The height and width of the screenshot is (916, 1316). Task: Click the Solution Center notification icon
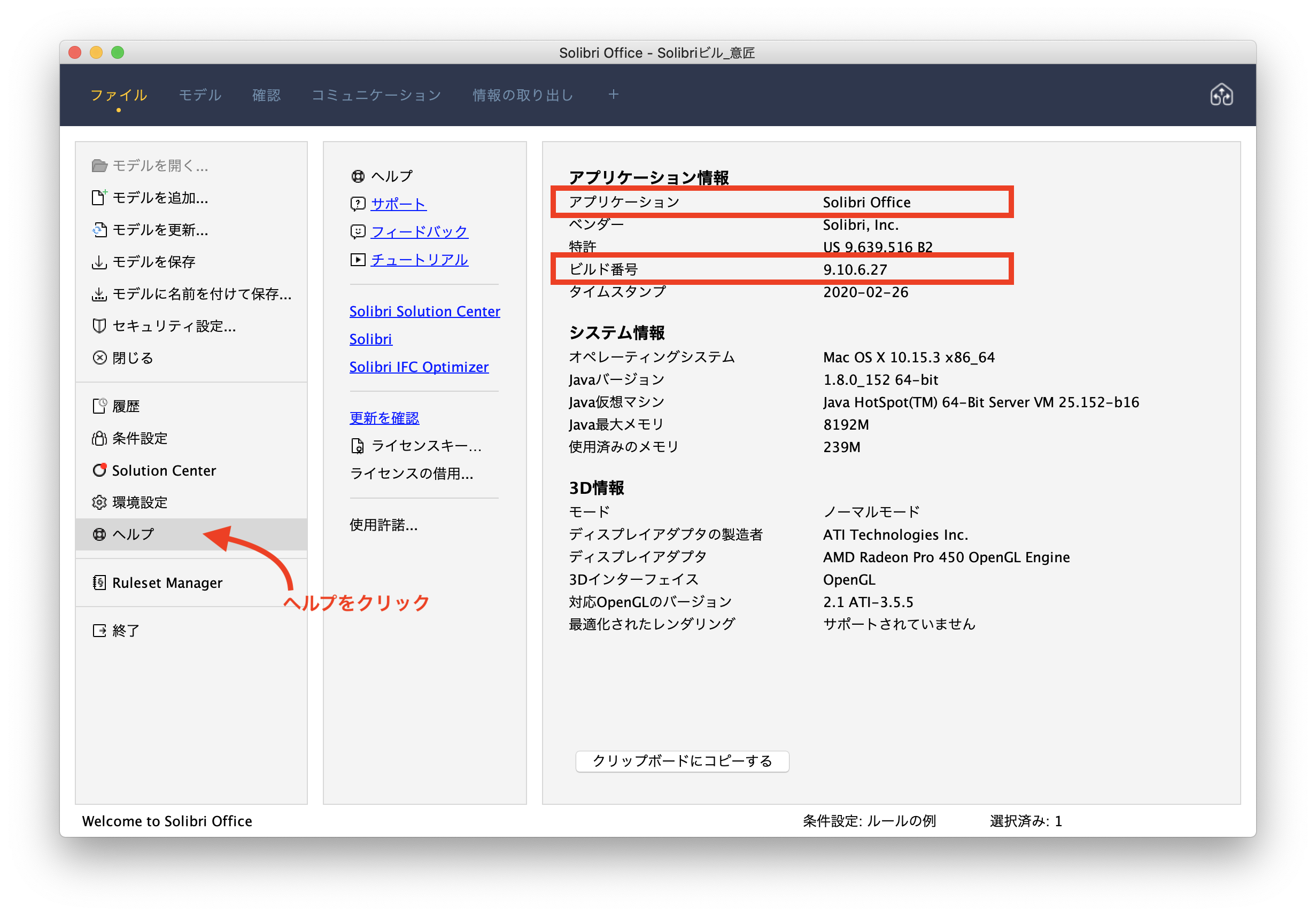click(99, 470)
